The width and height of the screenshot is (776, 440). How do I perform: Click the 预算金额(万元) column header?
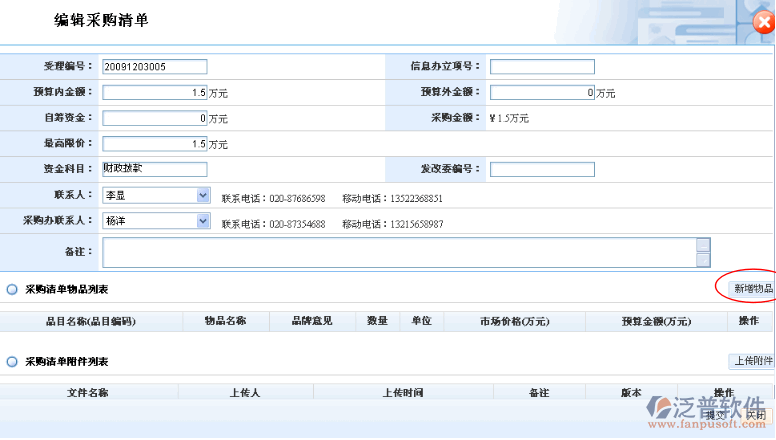[x=656, y=322]
